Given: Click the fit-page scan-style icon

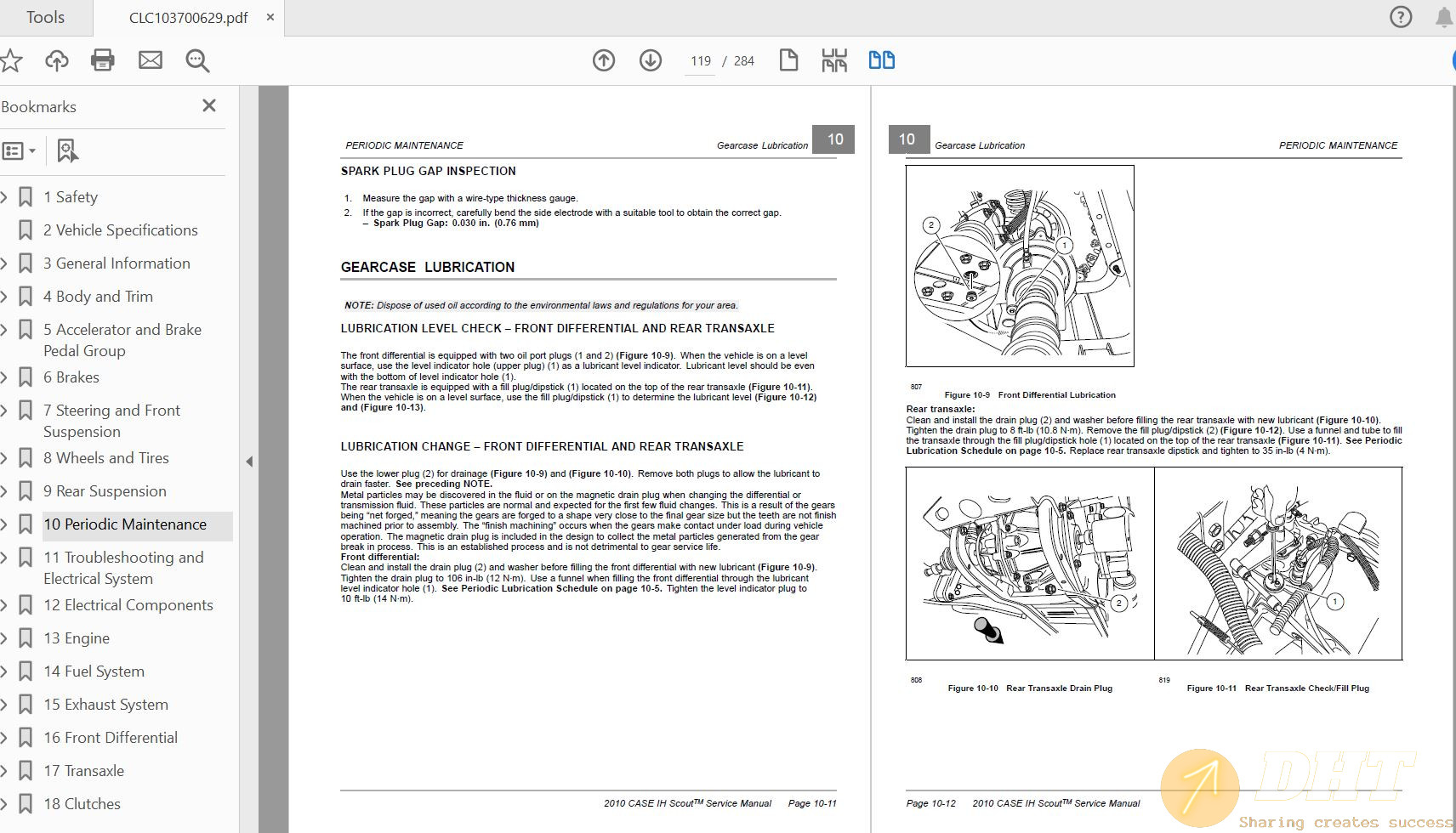Looking at the screenshot, I should pos(834,60).
